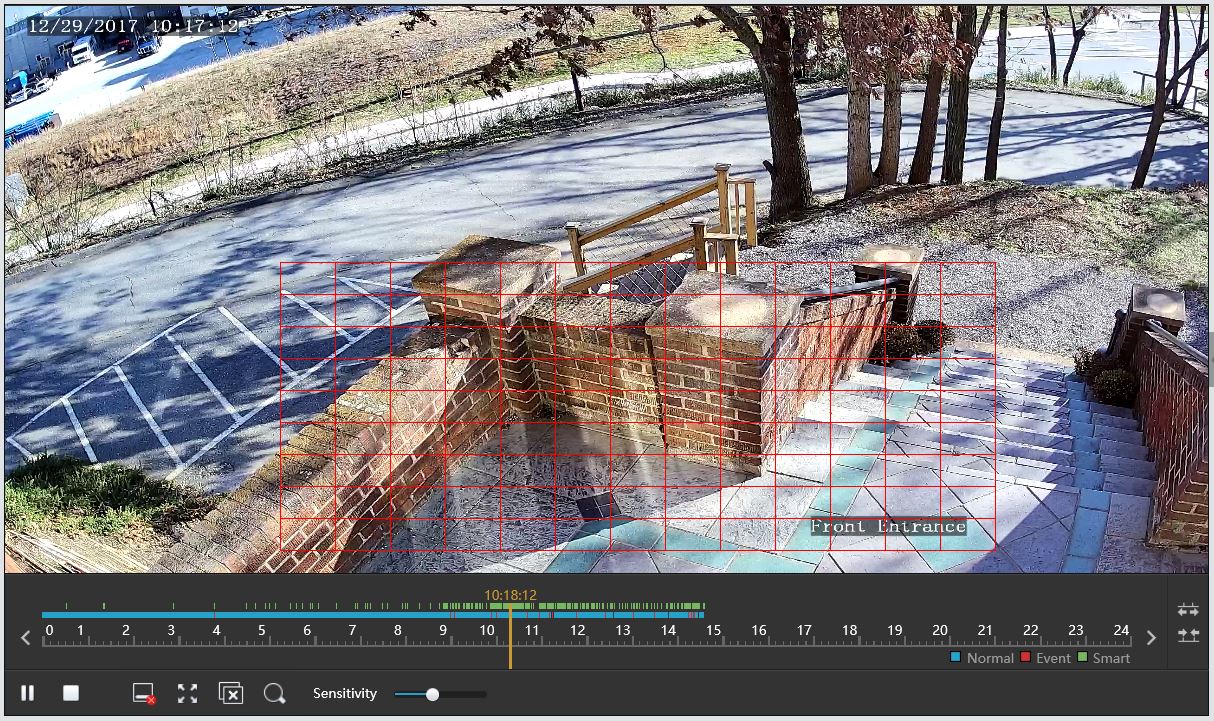
Task: Expand the timeline scale icon
Action: (1188, 610)
